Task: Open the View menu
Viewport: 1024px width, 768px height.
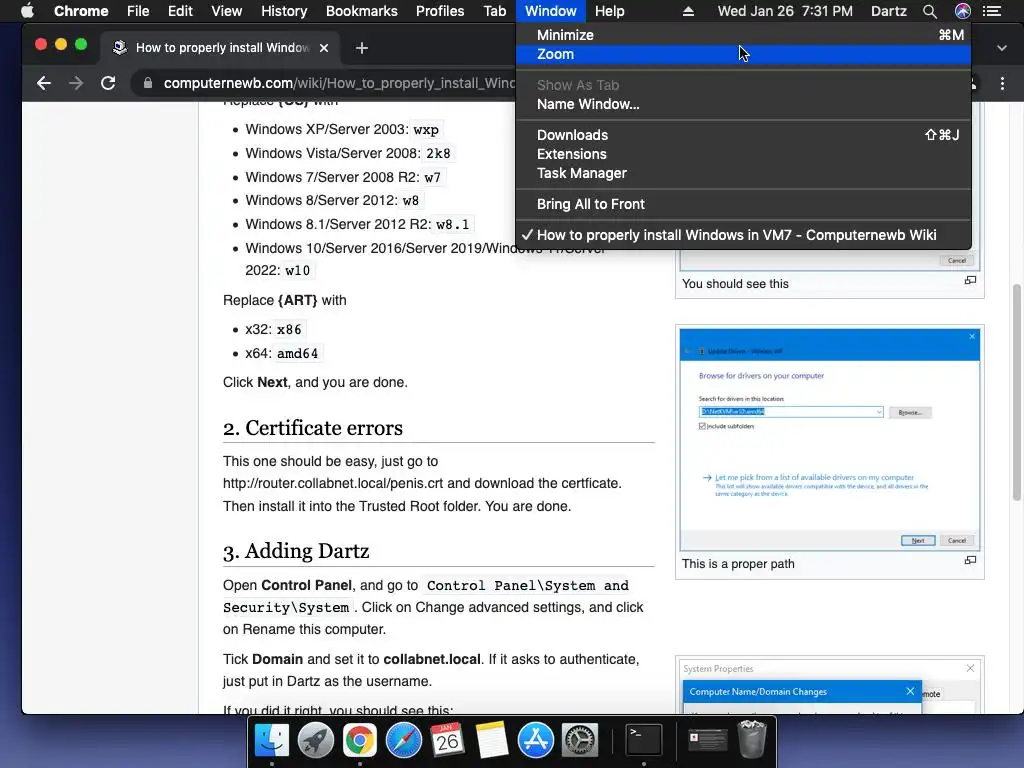Action: tap(227, 11)
